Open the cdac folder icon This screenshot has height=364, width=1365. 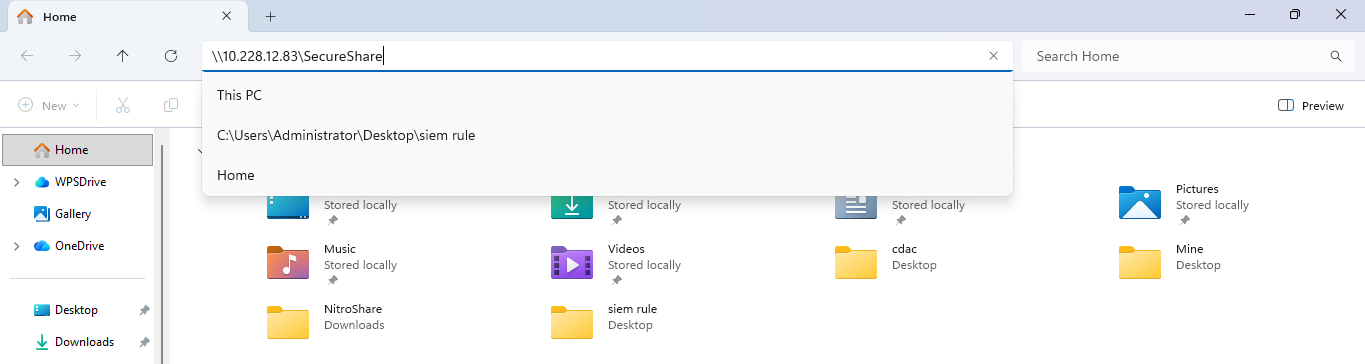click(x=856, y=262)
